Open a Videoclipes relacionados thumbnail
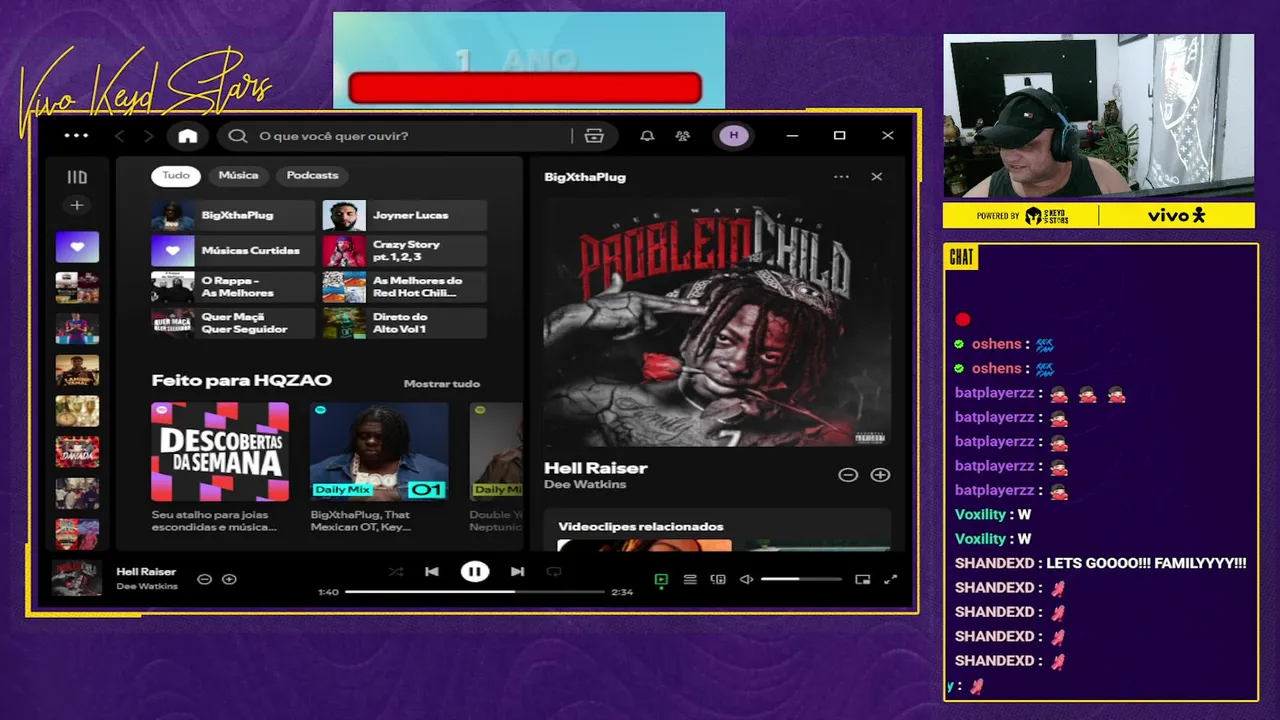This screenshot has height=720, width=1280. (x=644, y=546)
